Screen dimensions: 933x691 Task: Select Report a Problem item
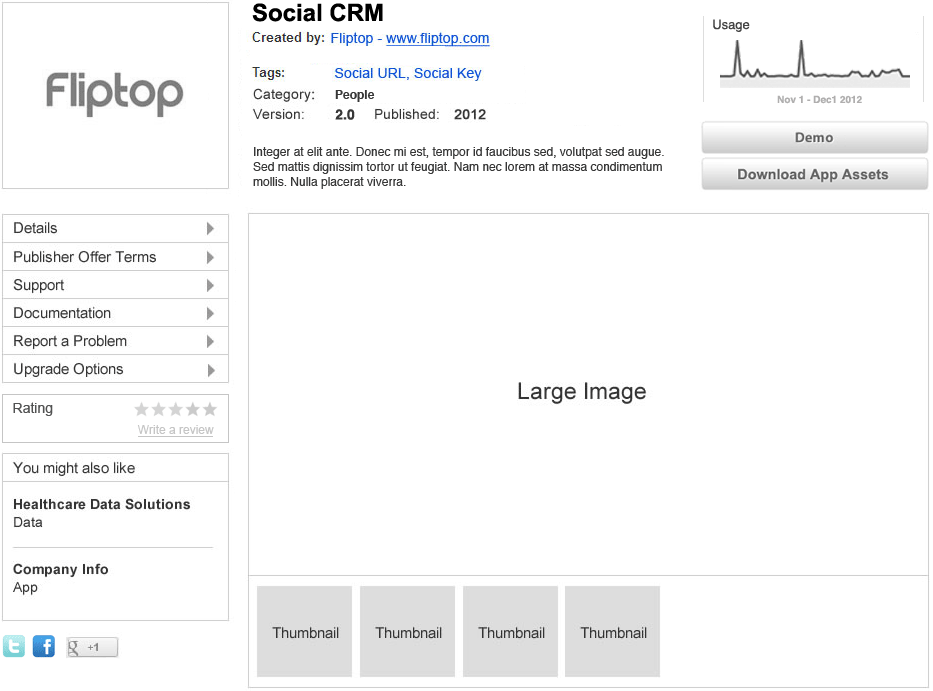tap(115, 341)
